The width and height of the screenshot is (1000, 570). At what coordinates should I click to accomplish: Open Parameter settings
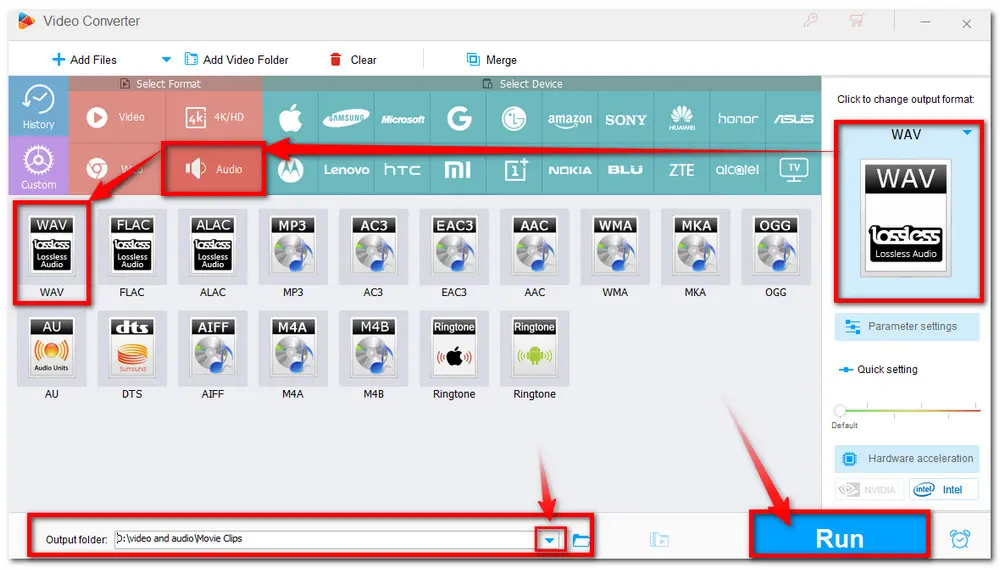pos(906,326)
